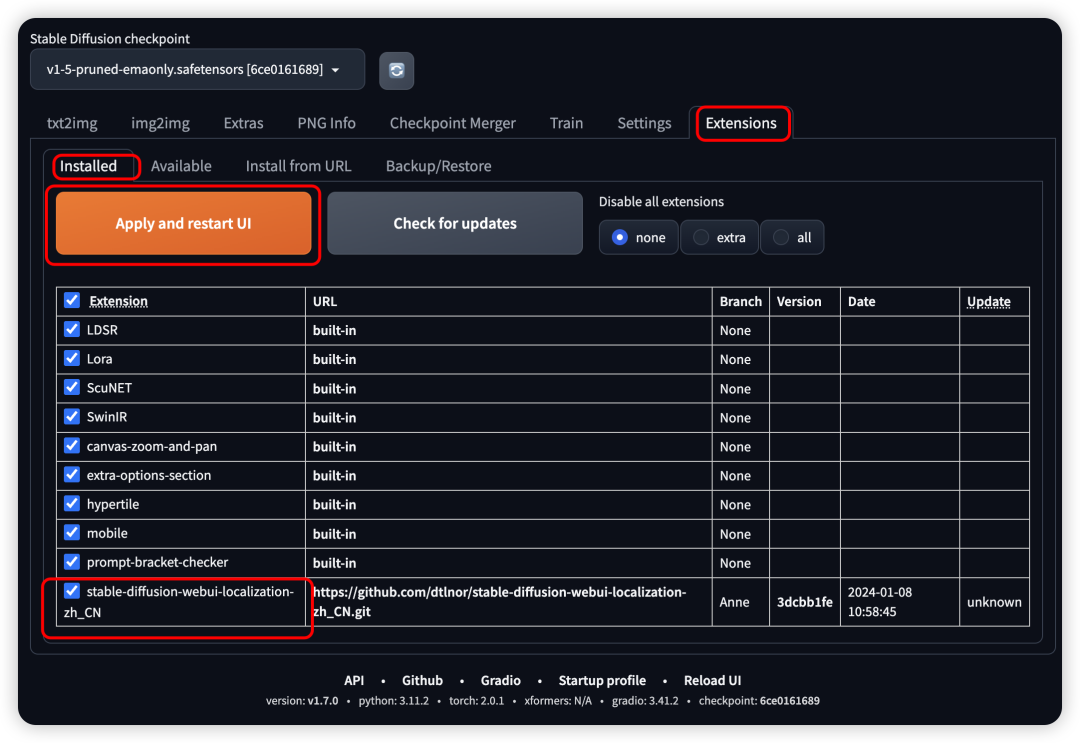This screenshot has width=1080, height=743.
Task: Open the Stable Diffusion checkpoint dropdown
Action: point(197,70)
